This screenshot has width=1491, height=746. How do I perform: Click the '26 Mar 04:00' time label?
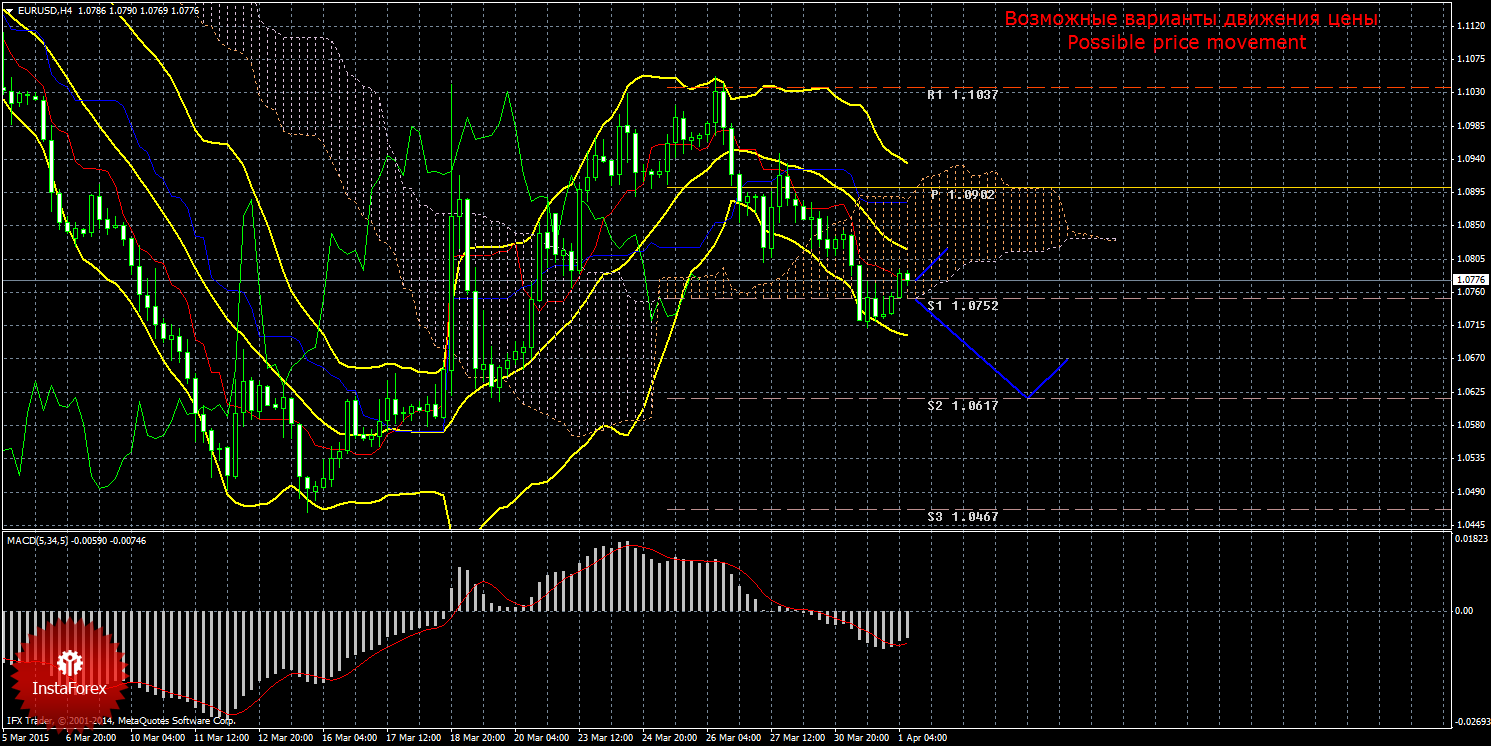(734, 738)
